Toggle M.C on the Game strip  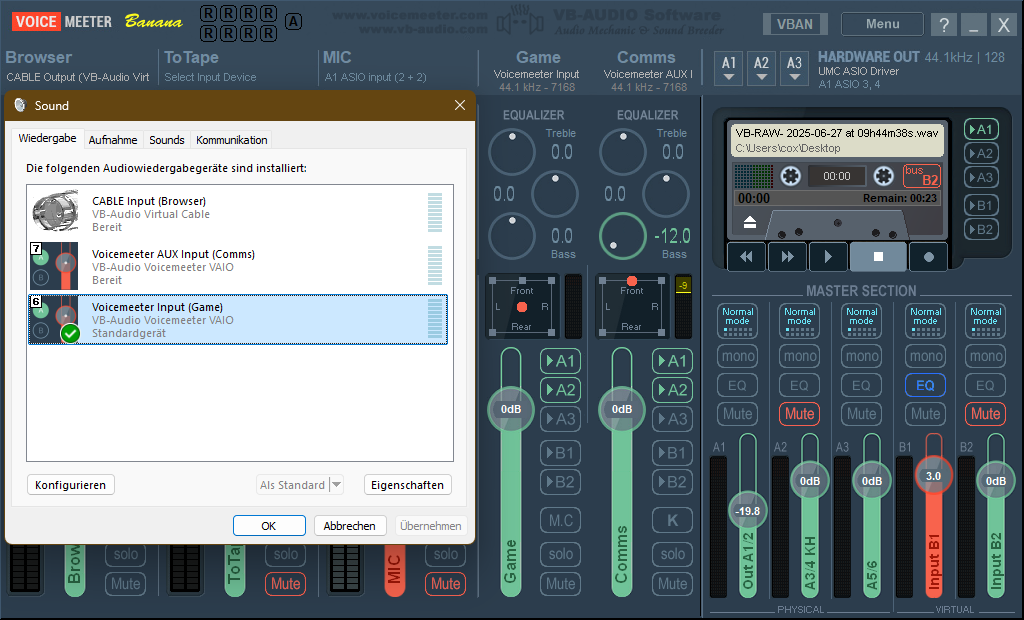coord(560,520)
